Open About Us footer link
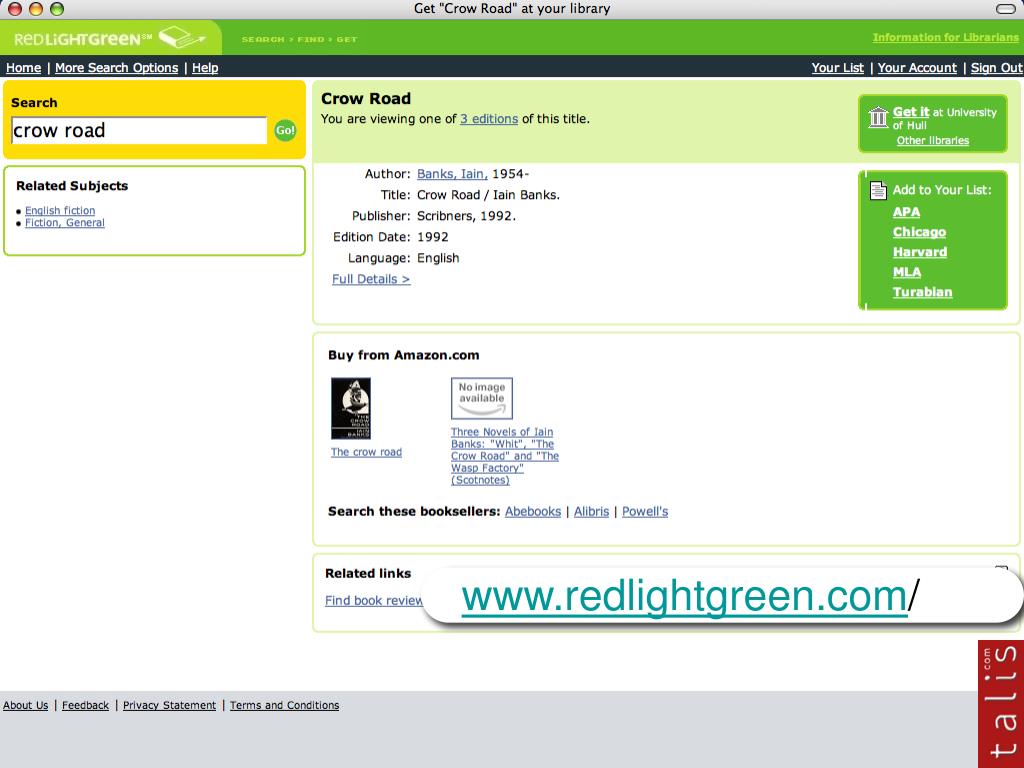 (x=25, y=705)
